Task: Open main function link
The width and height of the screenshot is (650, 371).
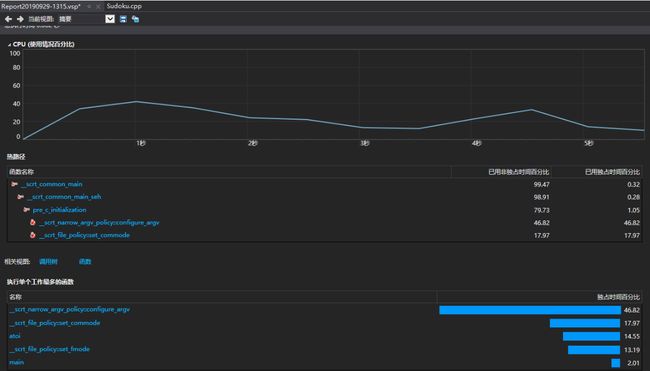Action: click(x=17, y=362)
